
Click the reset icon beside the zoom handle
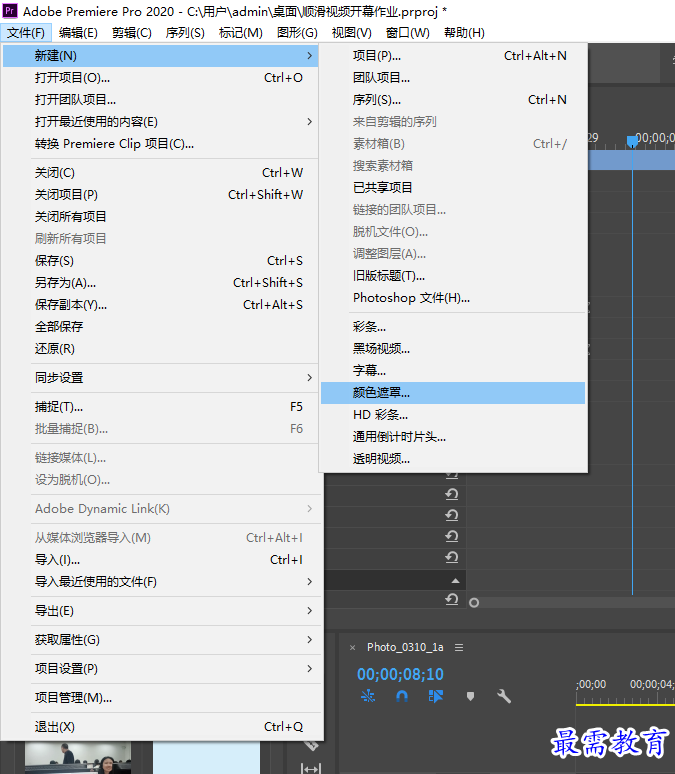(452, 599)
